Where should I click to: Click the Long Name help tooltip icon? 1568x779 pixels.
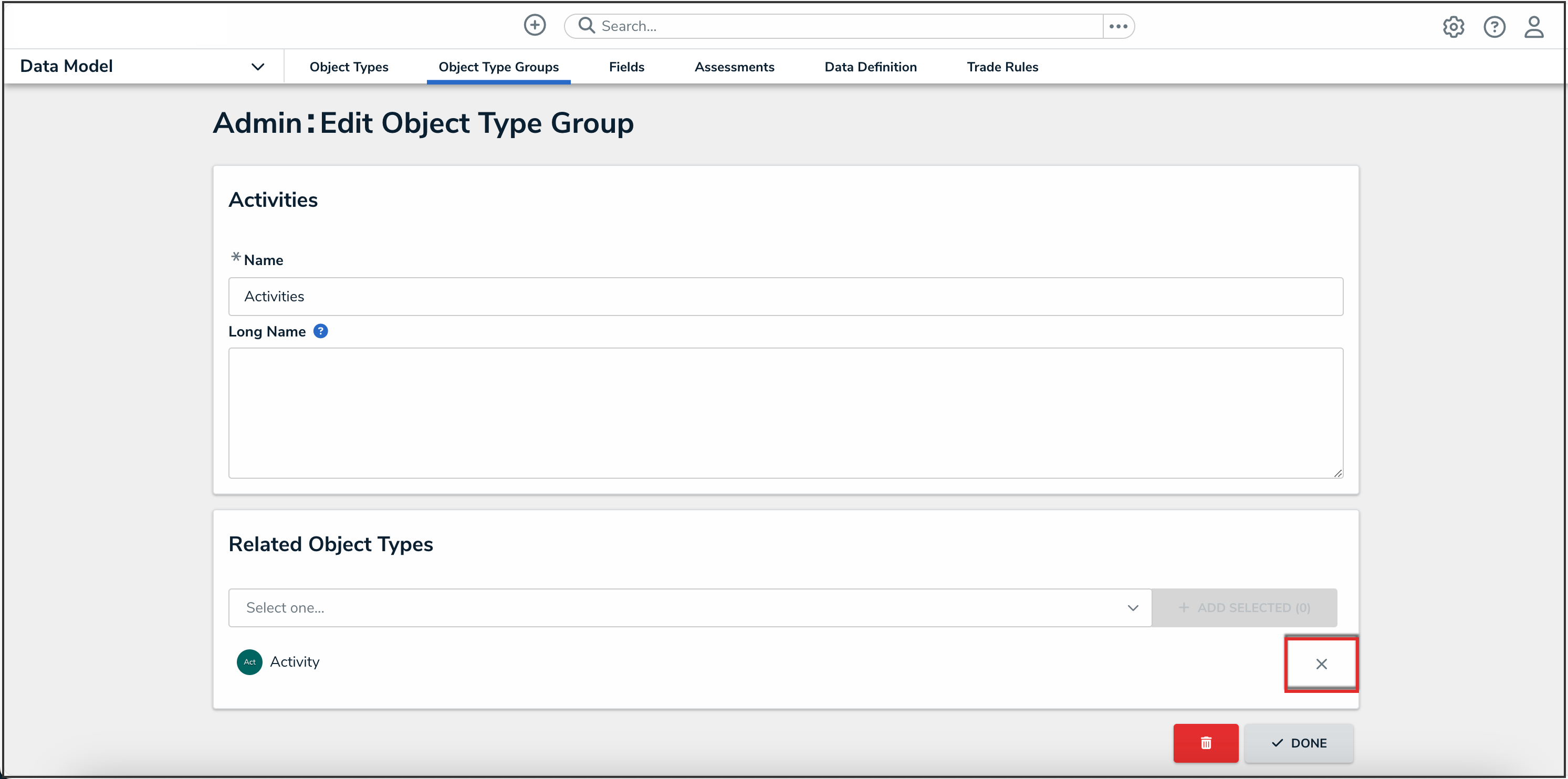coord(320,331)
